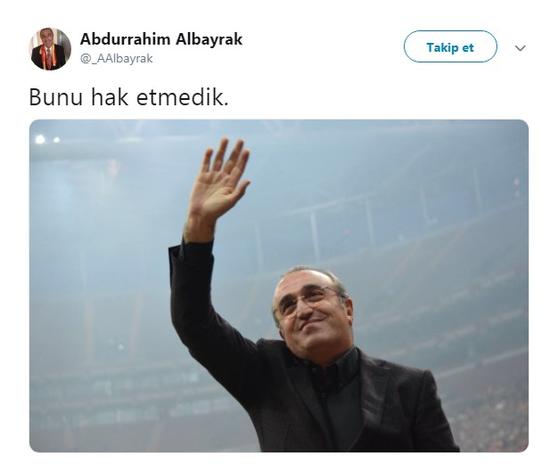This screenshot has width=550, height=464.
Task: Expand the tweet options chevron
Action: point(520,48)
